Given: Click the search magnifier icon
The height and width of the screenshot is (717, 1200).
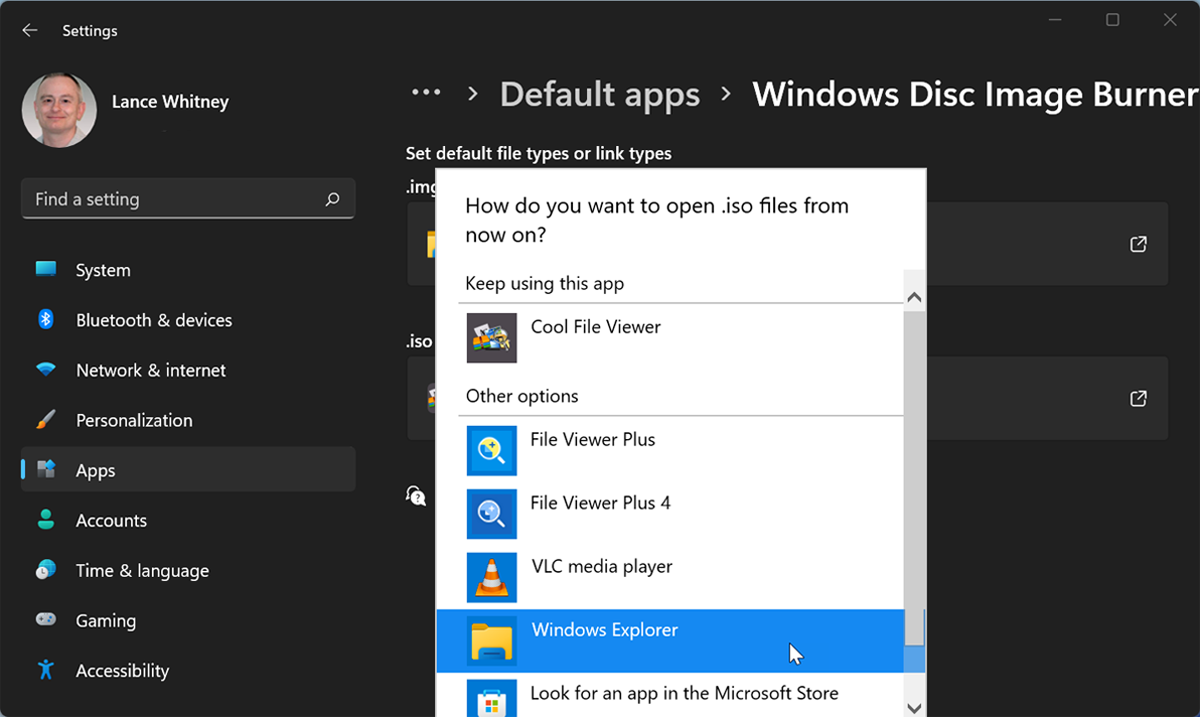Looking at the screenshot, I should tap(333, 199).
